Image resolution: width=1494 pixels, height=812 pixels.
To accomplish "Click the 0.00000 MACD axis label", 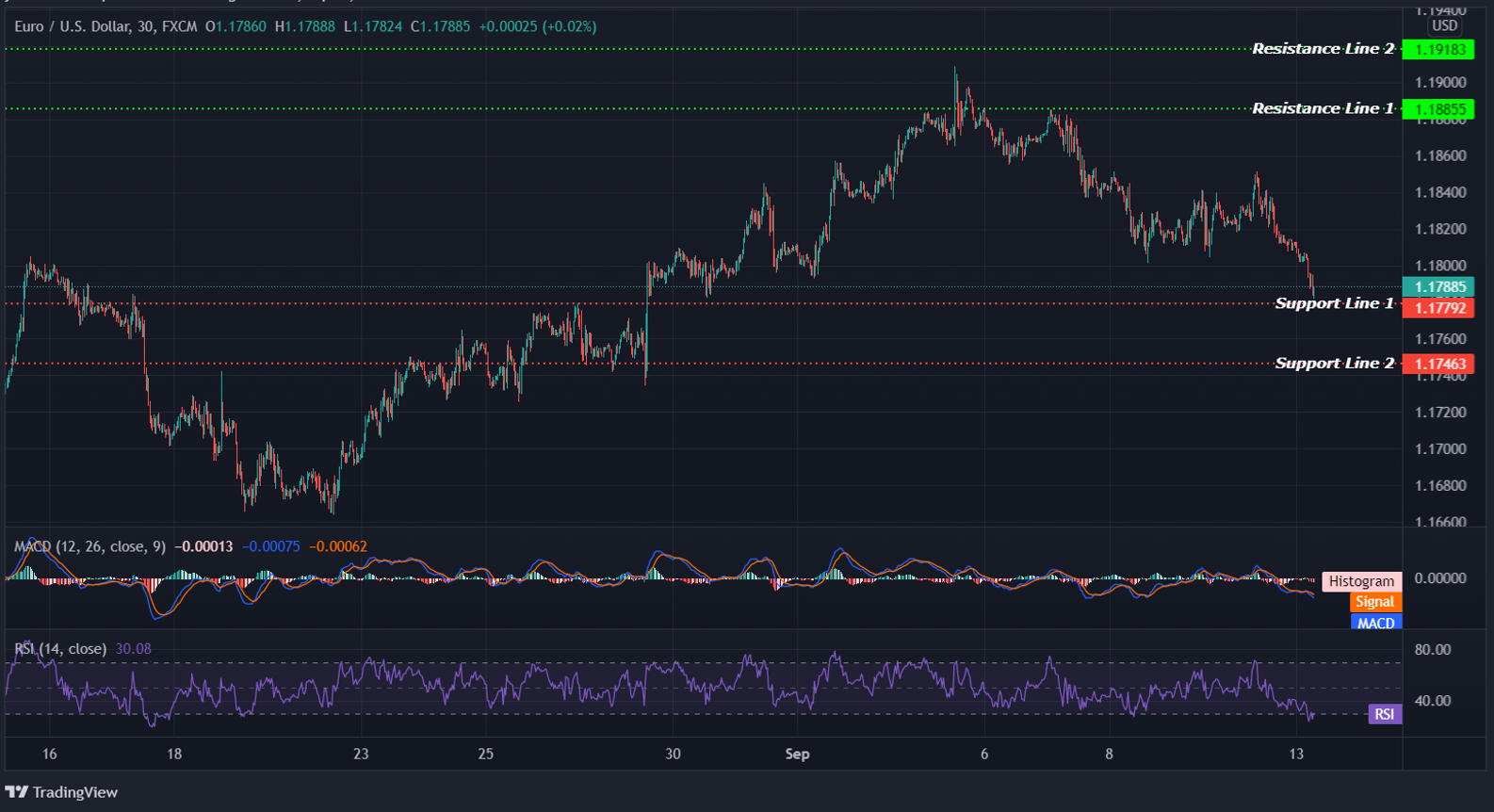I will point(1440,578).
